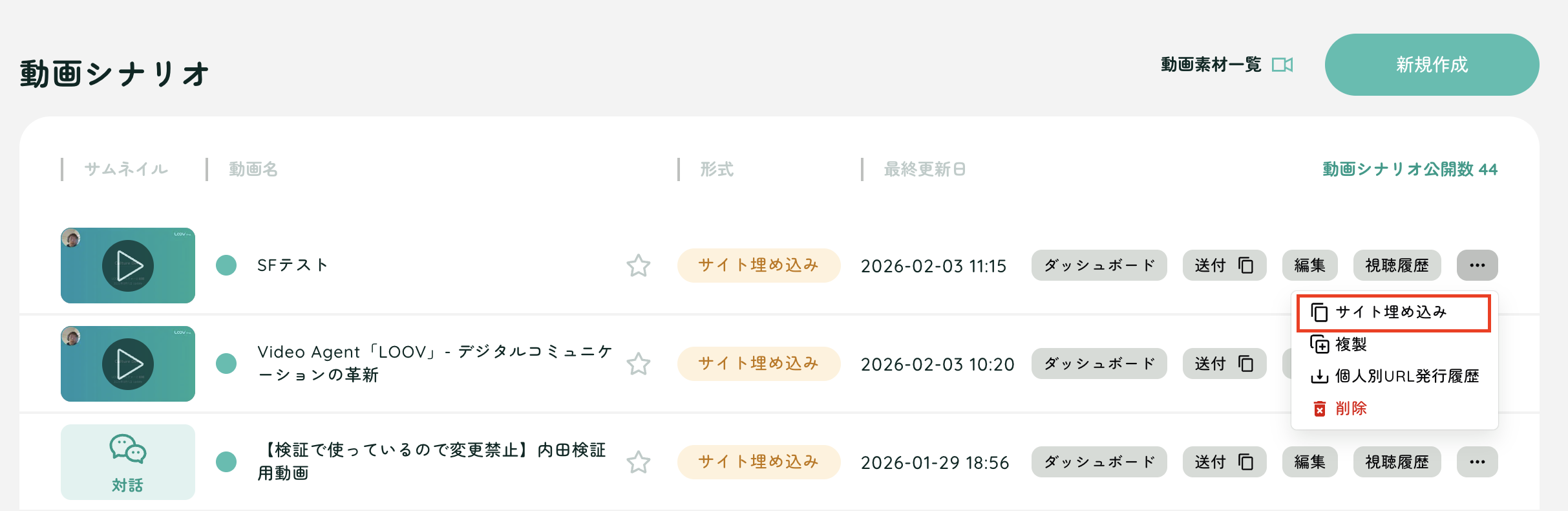1568x511 pixels.
Task: Toggle the star on 内田検証用動画 row
Action: click(638, 462)
